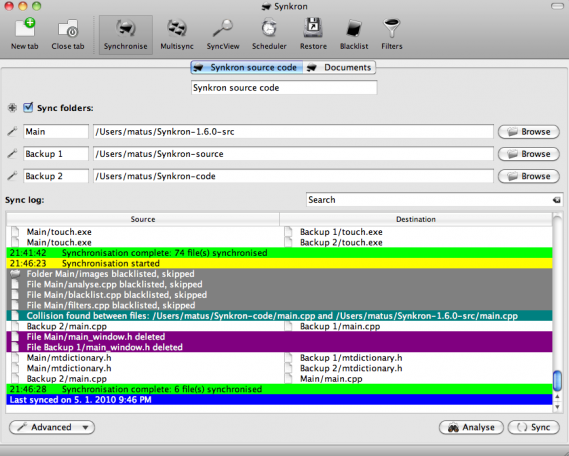The width and height of the screenshot is (569, 456).
Task: Clear the sync log search field
Action: coord(556,200)
